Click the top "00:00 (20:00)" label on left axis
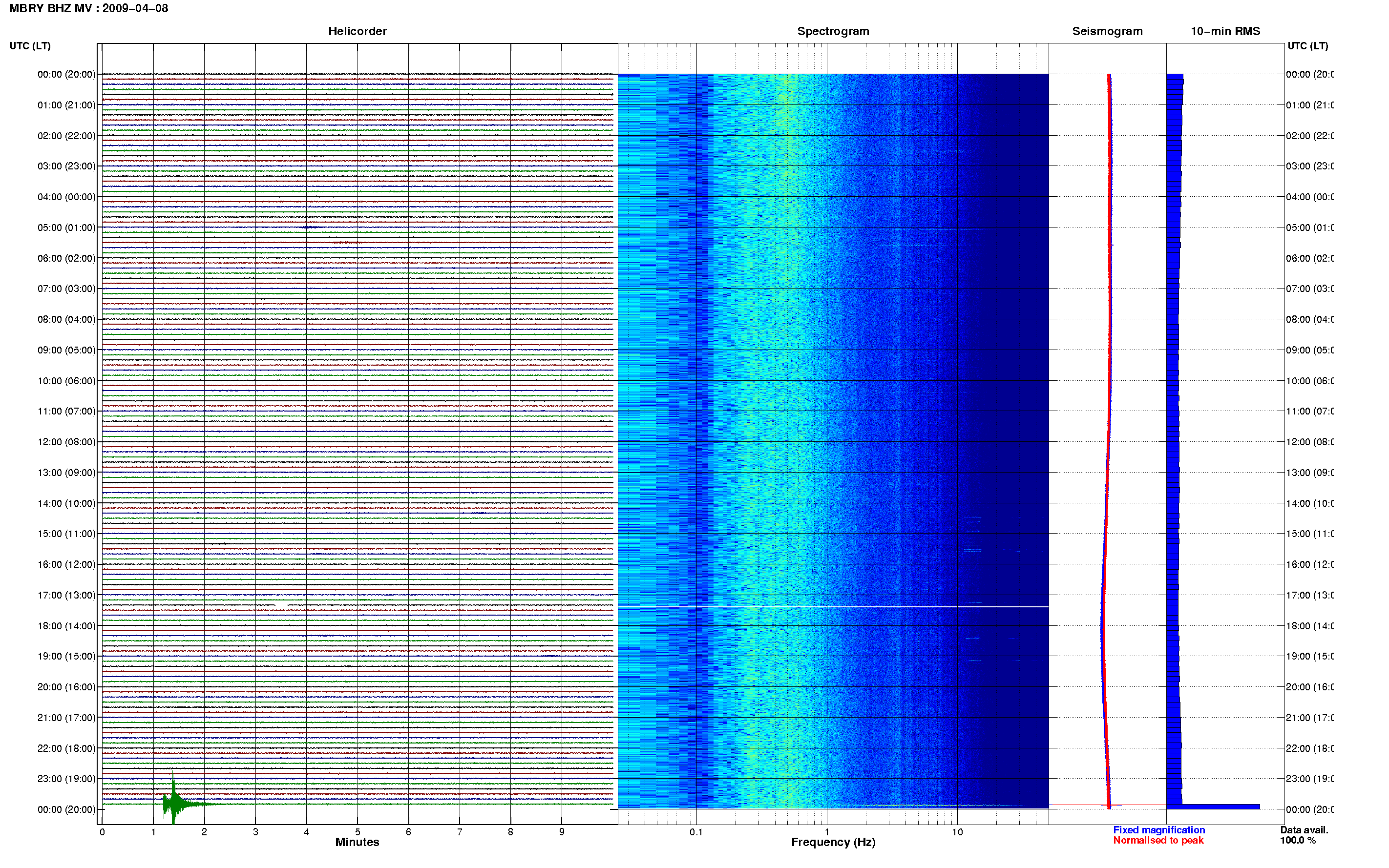This screenshot has width=1389, height=868. [x=66, y=74]
